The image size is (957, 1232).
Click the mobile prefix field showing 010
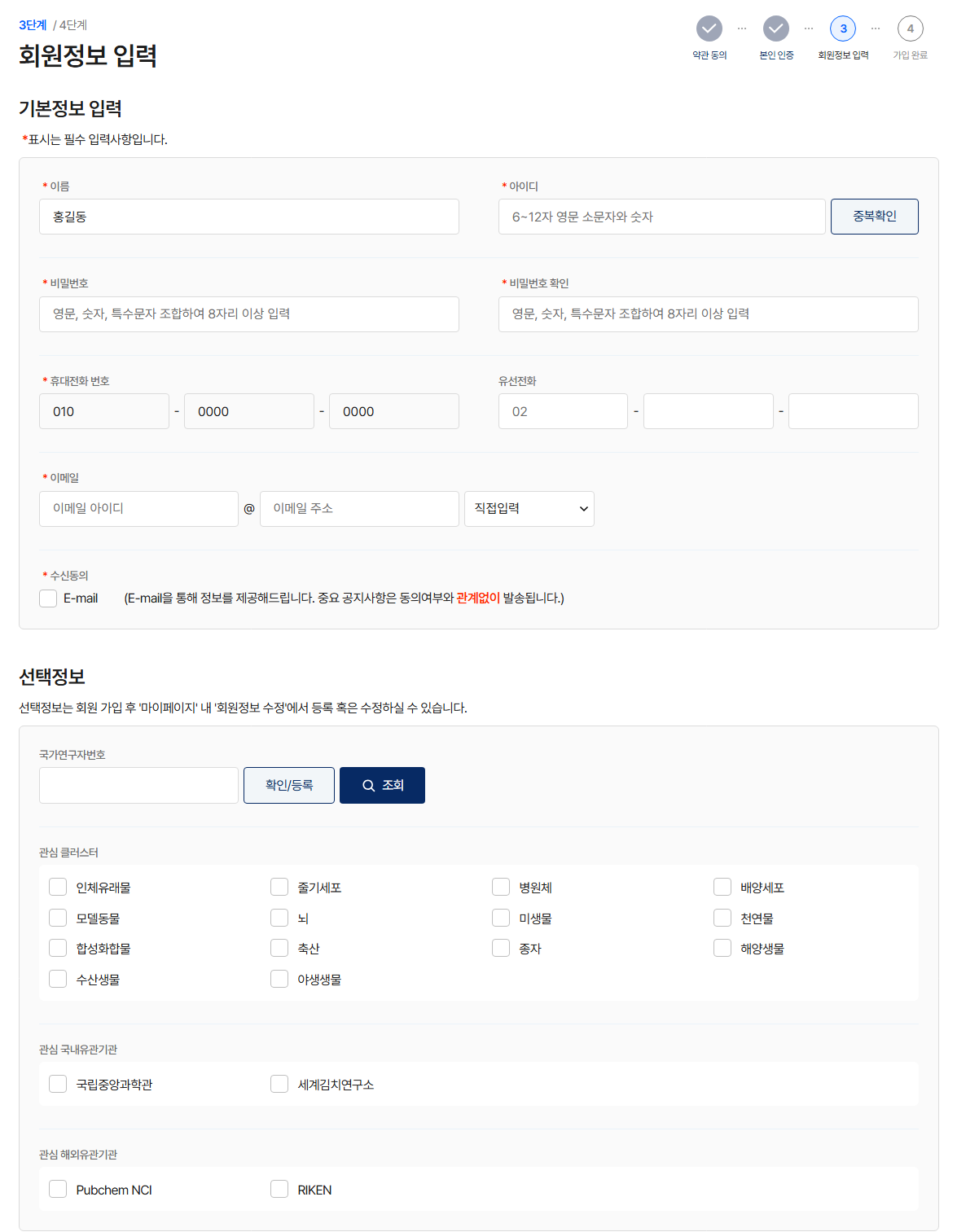tap(104, 411)
